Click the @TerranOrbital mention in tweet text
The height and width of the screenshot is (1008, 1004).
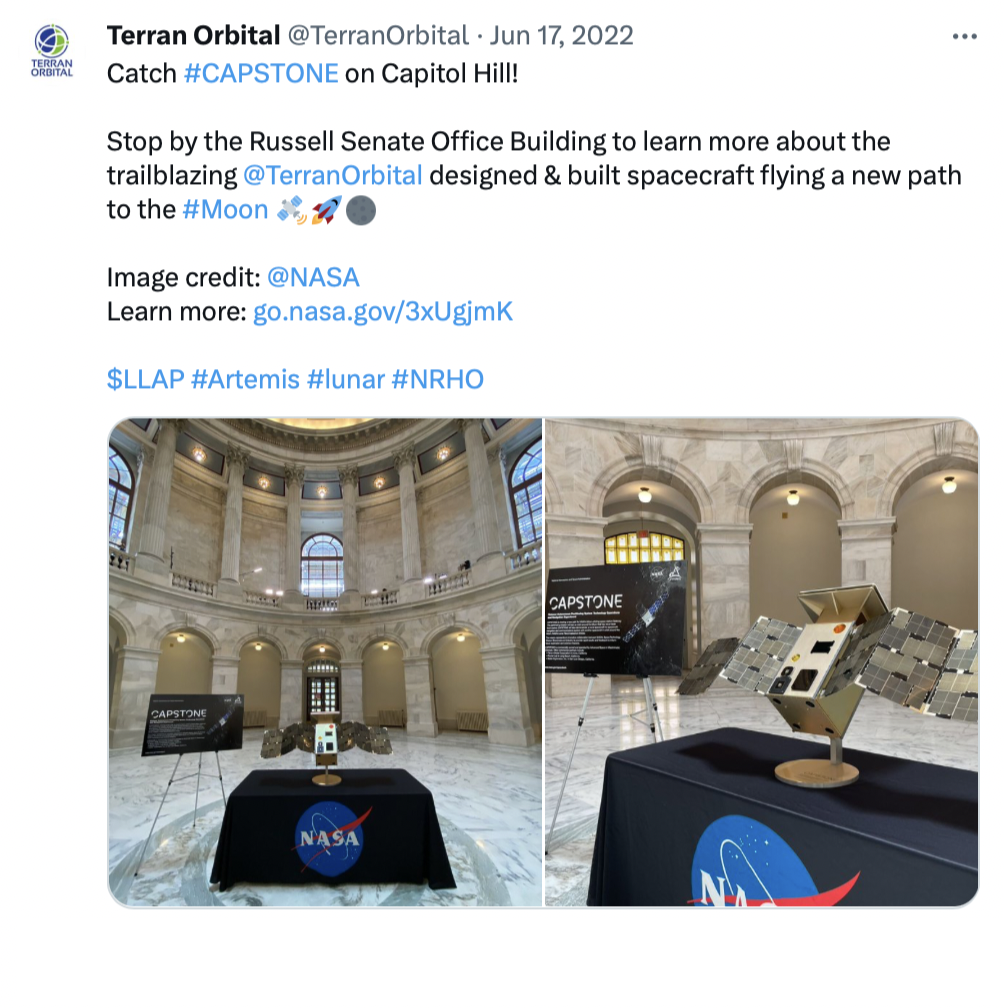333,176
